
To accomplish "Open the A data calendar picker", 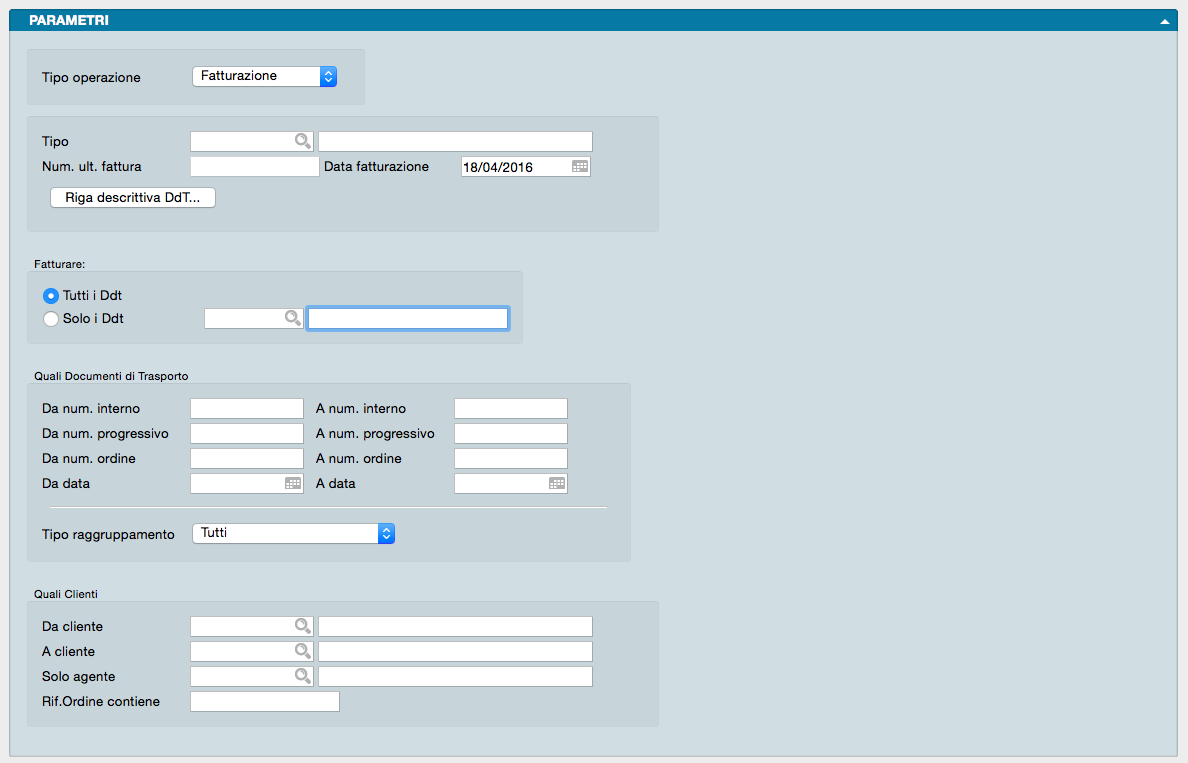I will tap(556, 484).
